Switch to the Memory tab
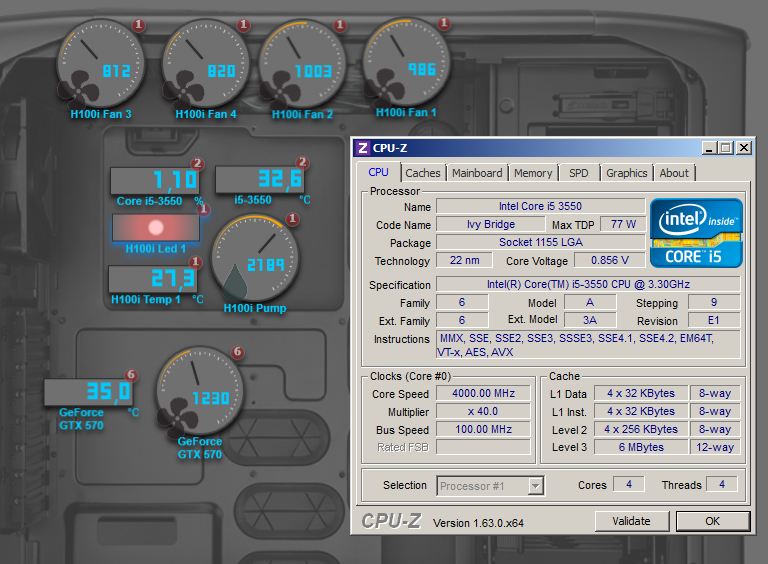768x564 pixels. pos(533,173)
